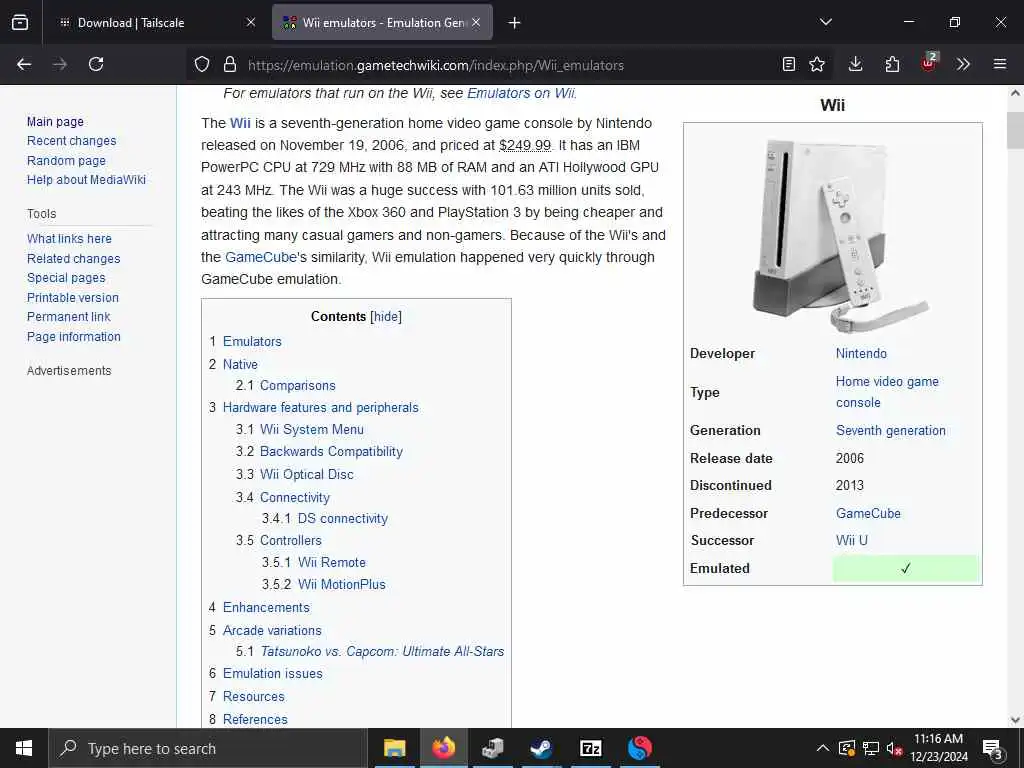Screen dimensions: 1024x768
Task: Launch Steam from taskbar
Action: (541, 748)
